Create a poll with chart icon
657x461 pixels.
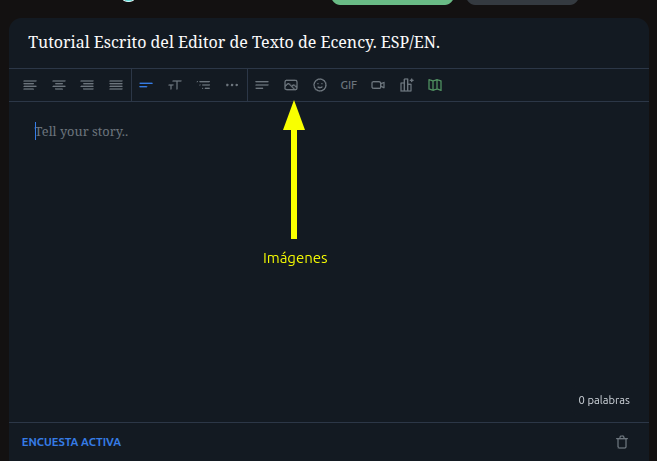[x=406, y=85]
